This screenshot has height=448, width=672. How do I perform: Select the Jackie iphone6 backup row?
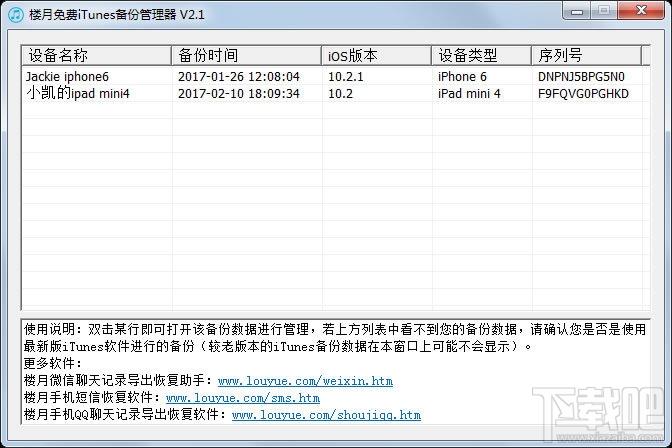pos(336,77)
